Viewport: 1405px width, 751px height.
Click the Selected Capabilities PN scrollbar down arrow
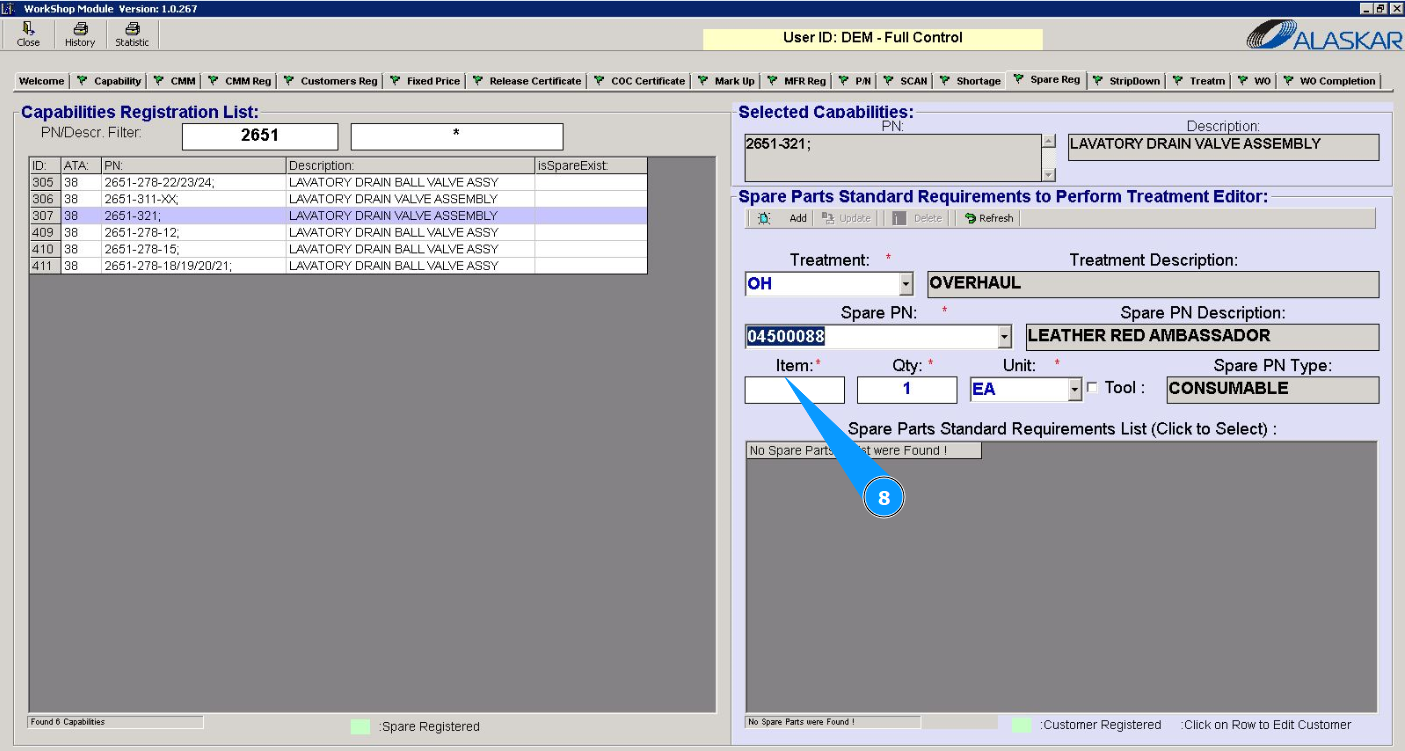click(x=1049, y=174)
